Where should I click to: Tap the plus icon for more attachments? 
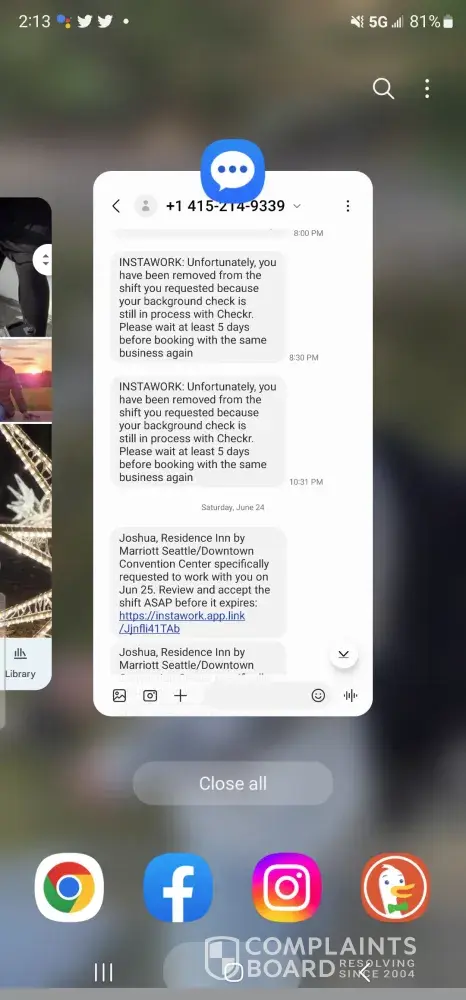tap(180, 696)
